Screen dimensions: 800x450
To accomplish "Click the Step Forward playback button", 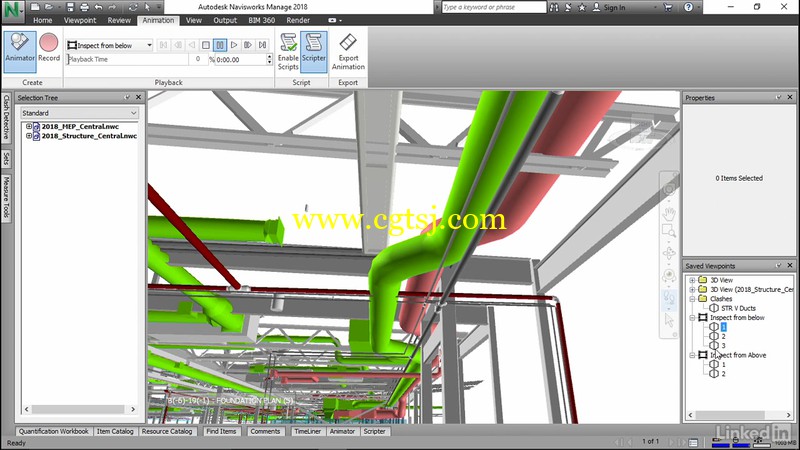I will [248, 45].
